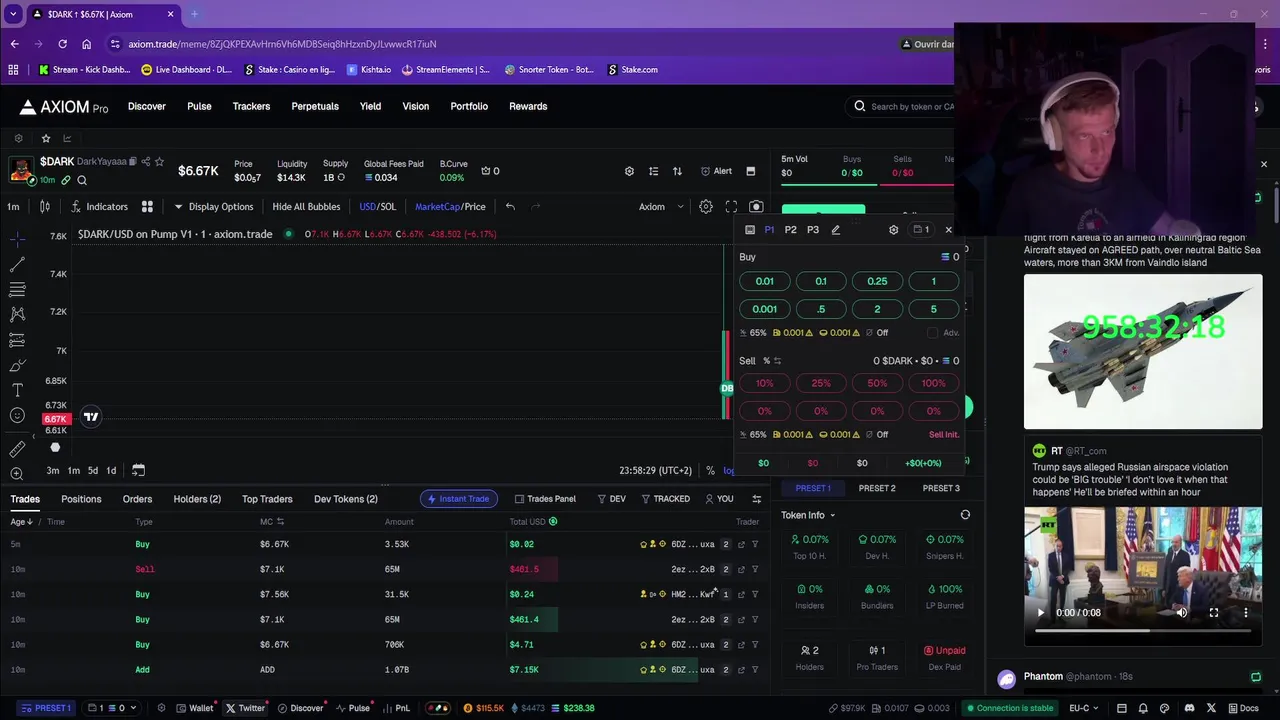Refresh Token Info with reload icon

pos(965,515)
